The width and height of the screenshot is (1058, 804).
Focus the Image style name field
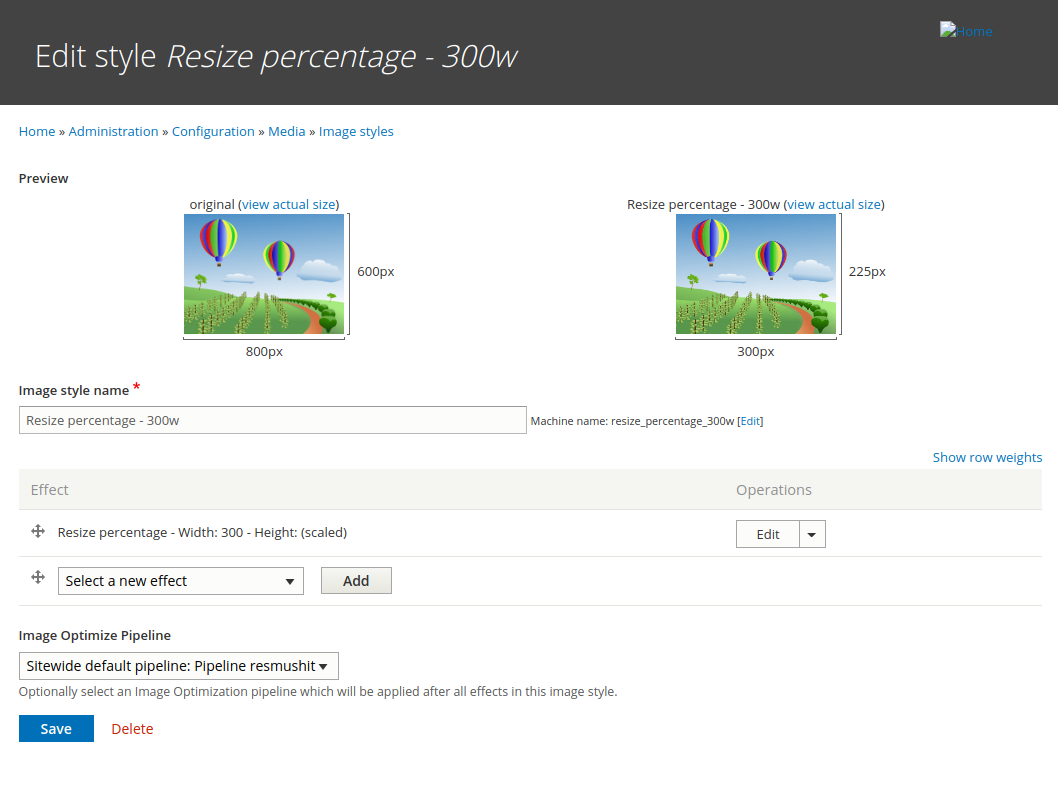pyautogui.click(x=273, y=420)
